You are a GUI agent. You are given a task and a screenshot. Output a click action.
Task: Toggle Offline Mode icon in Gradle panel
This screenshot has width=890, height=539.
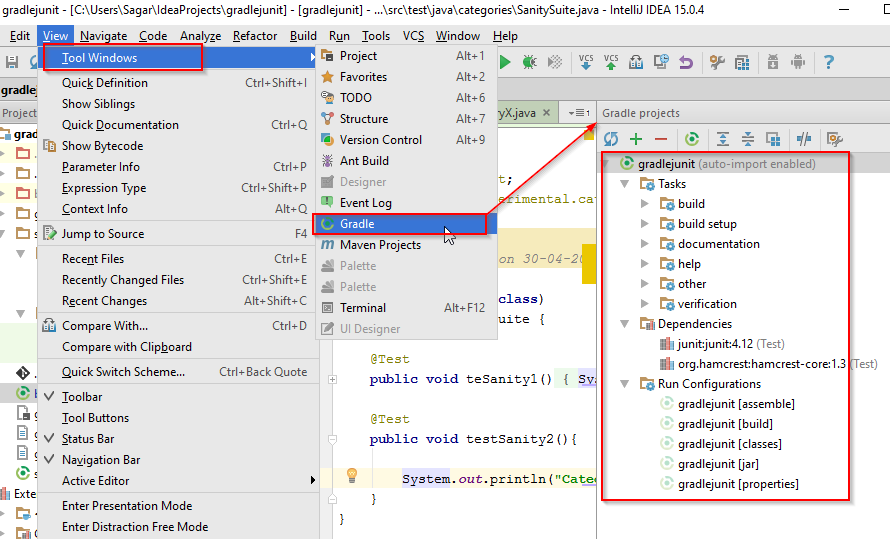tap(804, 139)
